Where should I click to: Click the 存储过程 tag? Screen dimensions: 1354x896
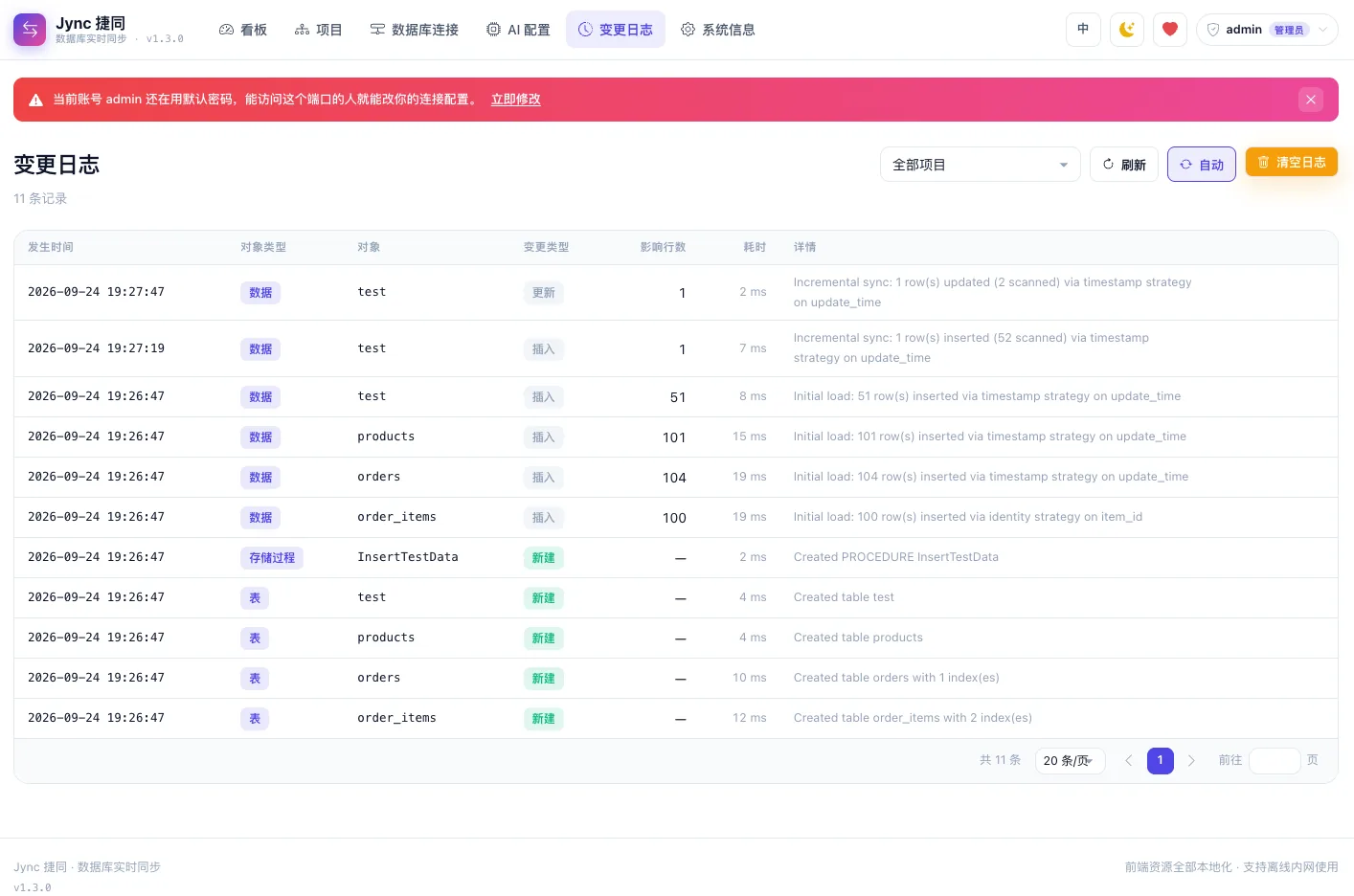tap(272, 558)
